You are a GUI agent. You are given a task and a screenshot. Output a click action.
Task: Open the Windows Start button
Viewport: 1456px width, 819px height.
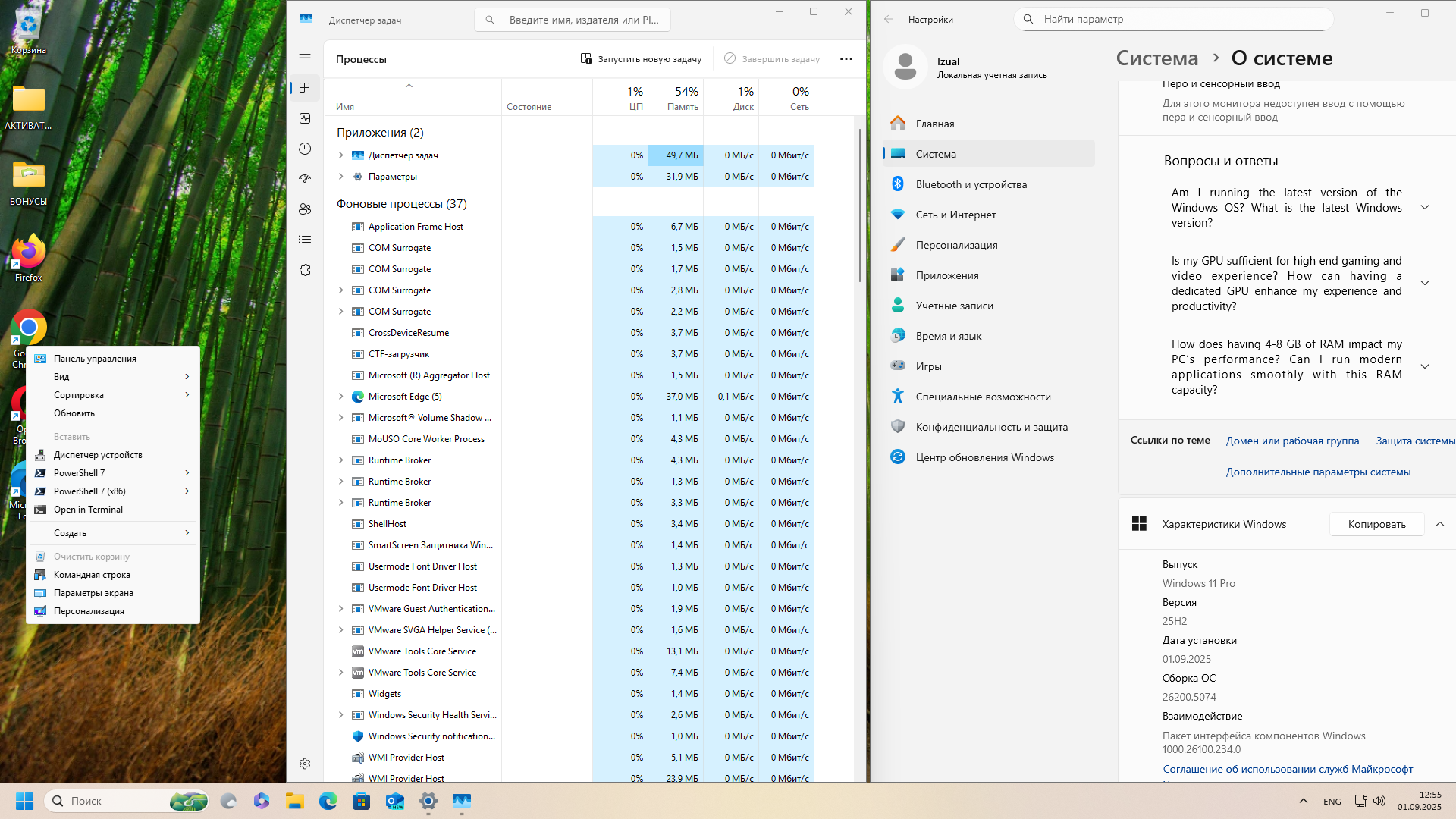25,801
